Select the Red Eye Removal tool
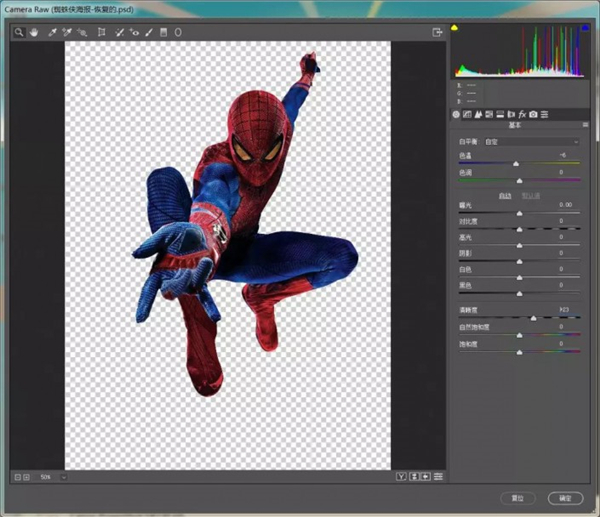Viewport: 600px width, 517px height. click(134, 32)
